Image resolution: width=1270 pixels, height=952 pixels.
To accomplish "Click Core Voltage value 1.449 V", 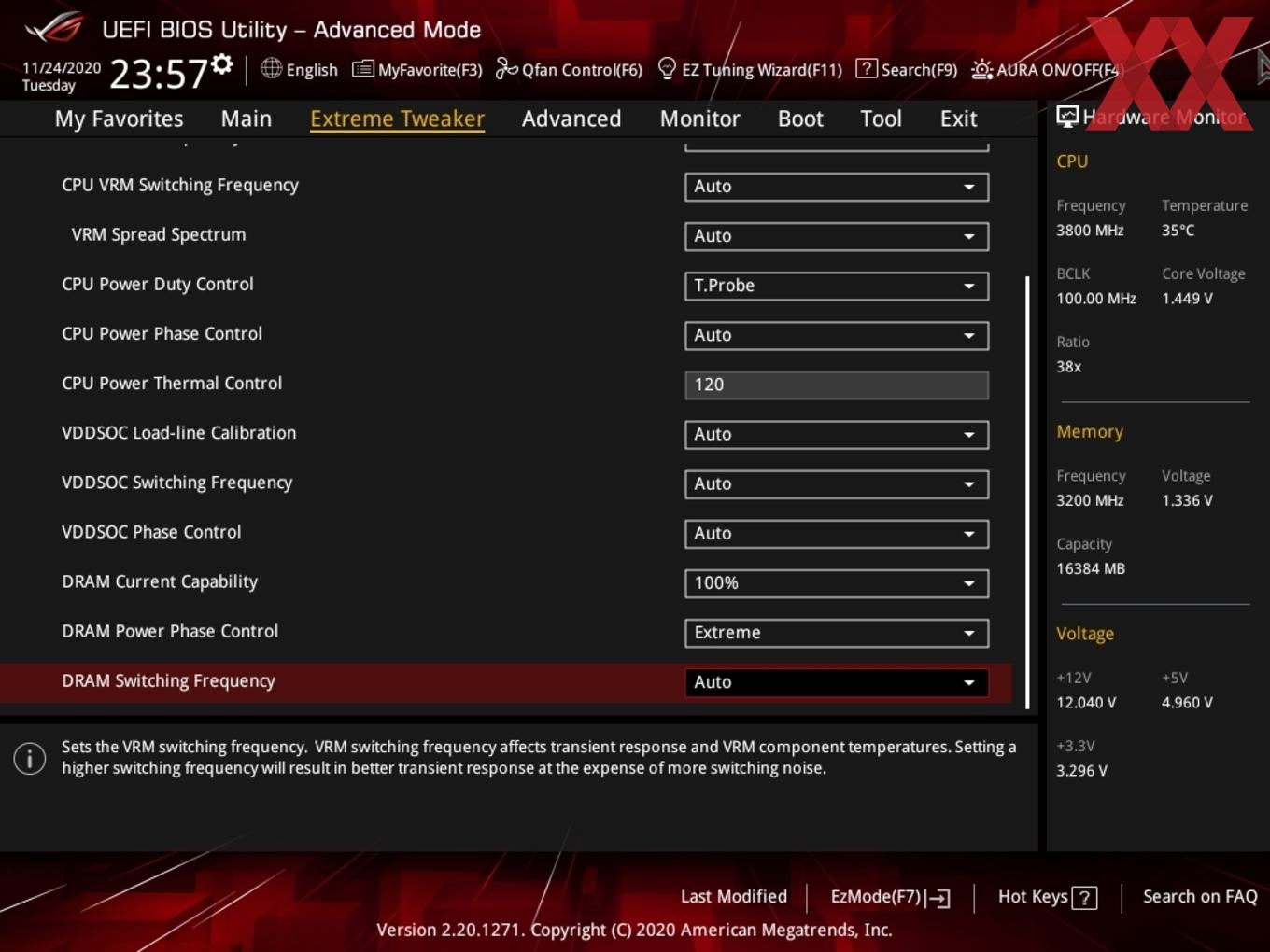I will coord(1187,299).
